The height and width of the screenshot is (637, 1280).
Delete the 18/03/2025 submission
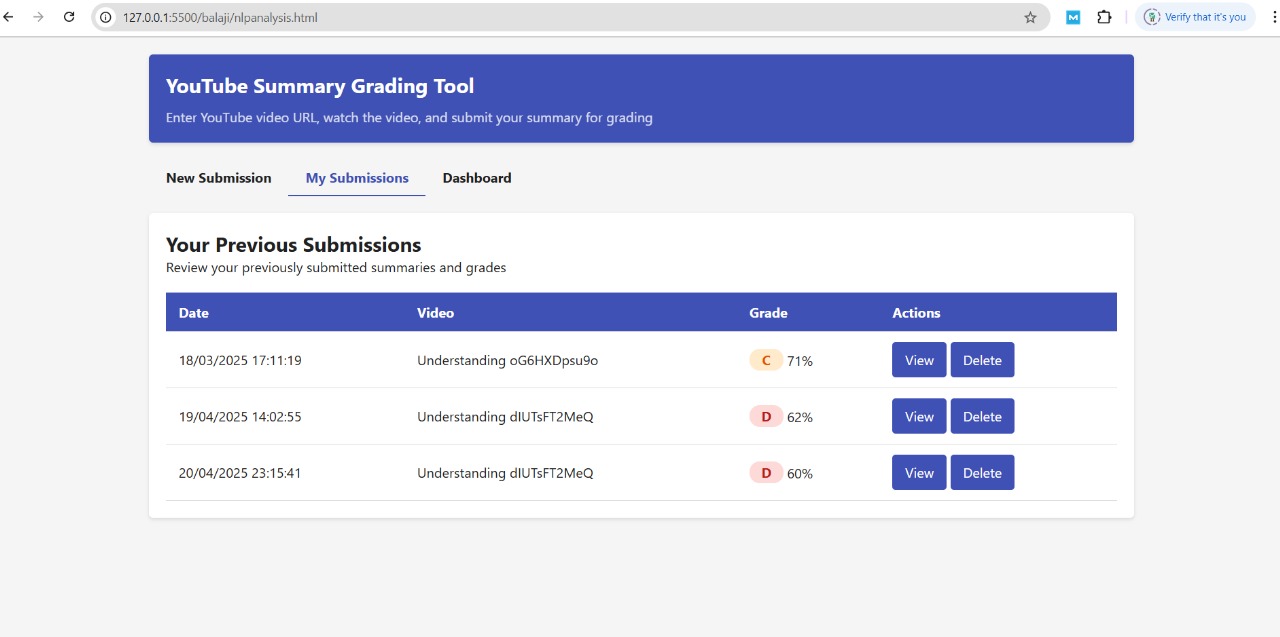coord(982,360)
